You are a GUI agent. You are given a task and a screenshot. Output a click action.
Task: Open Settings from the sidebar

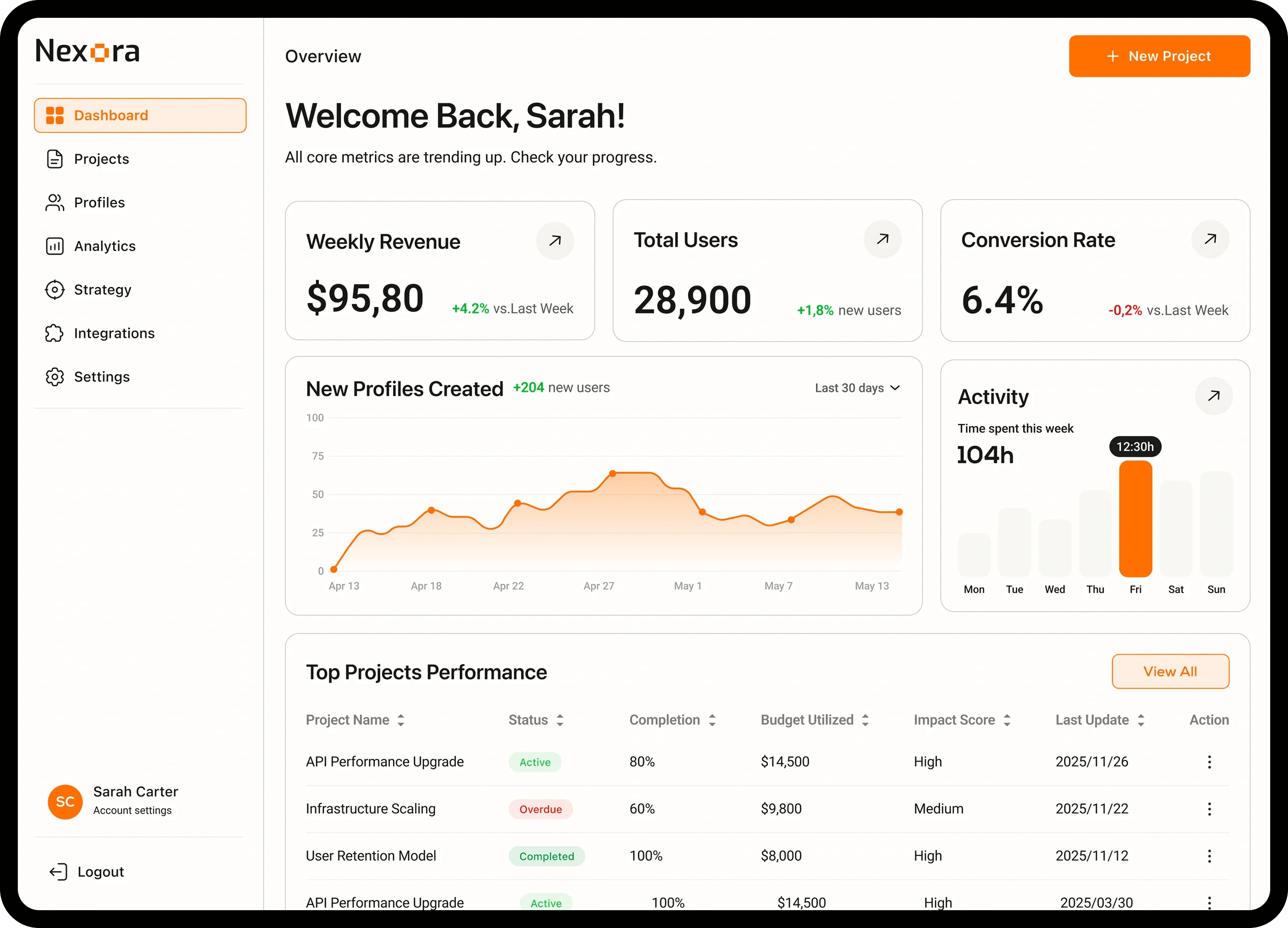pyautogui.click(x=102, y=377)
